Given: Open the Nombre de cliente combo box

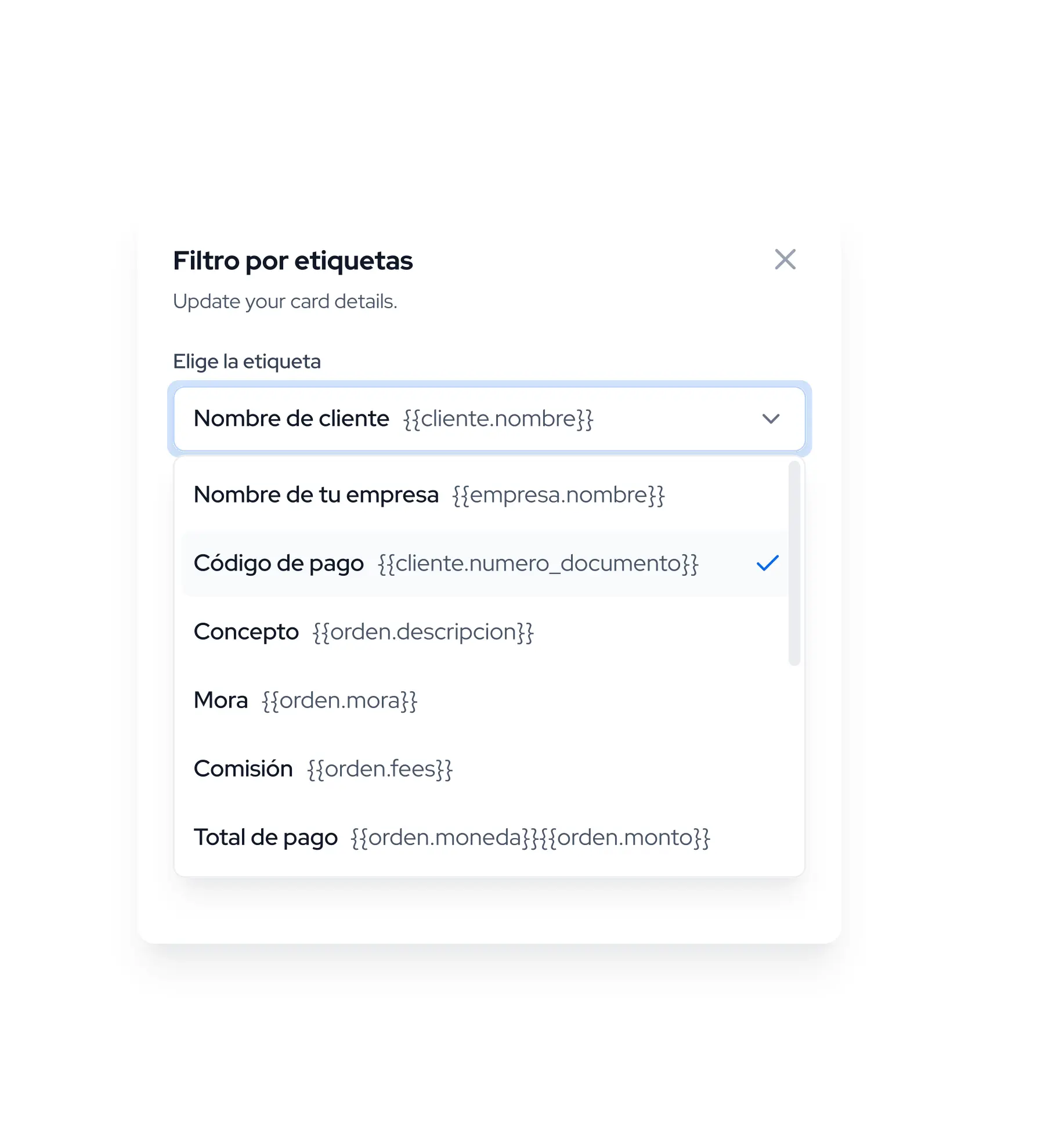Looking at the screenshot, I should point(489,418).
